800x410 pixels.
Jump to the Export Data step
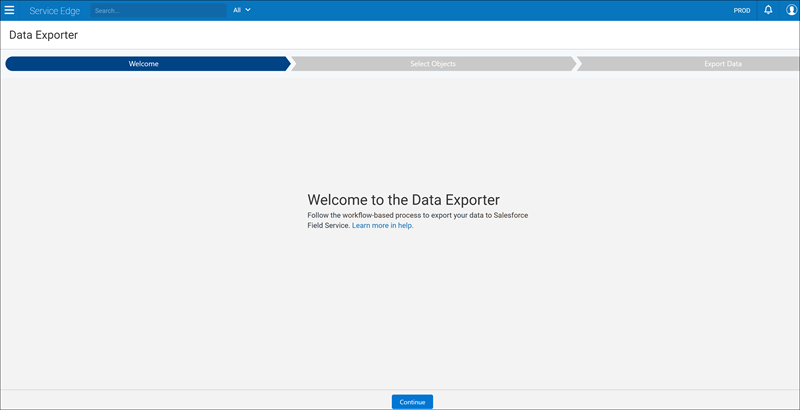[x=689, y=64]
